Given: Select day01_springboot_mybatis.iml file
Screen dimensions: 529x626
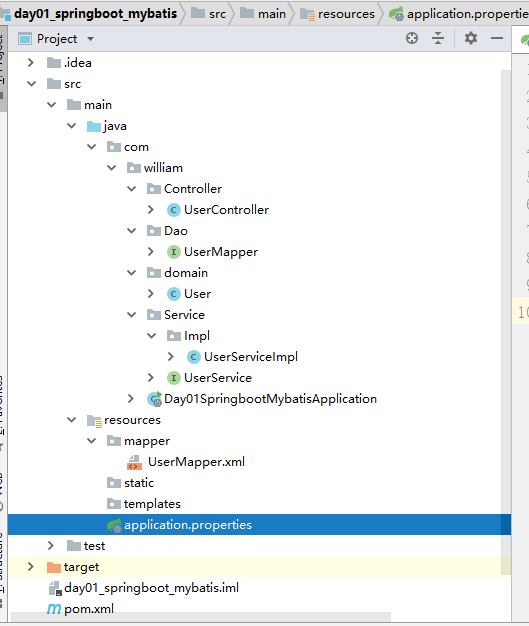Looking at the screenshot, I should point(151,588).
